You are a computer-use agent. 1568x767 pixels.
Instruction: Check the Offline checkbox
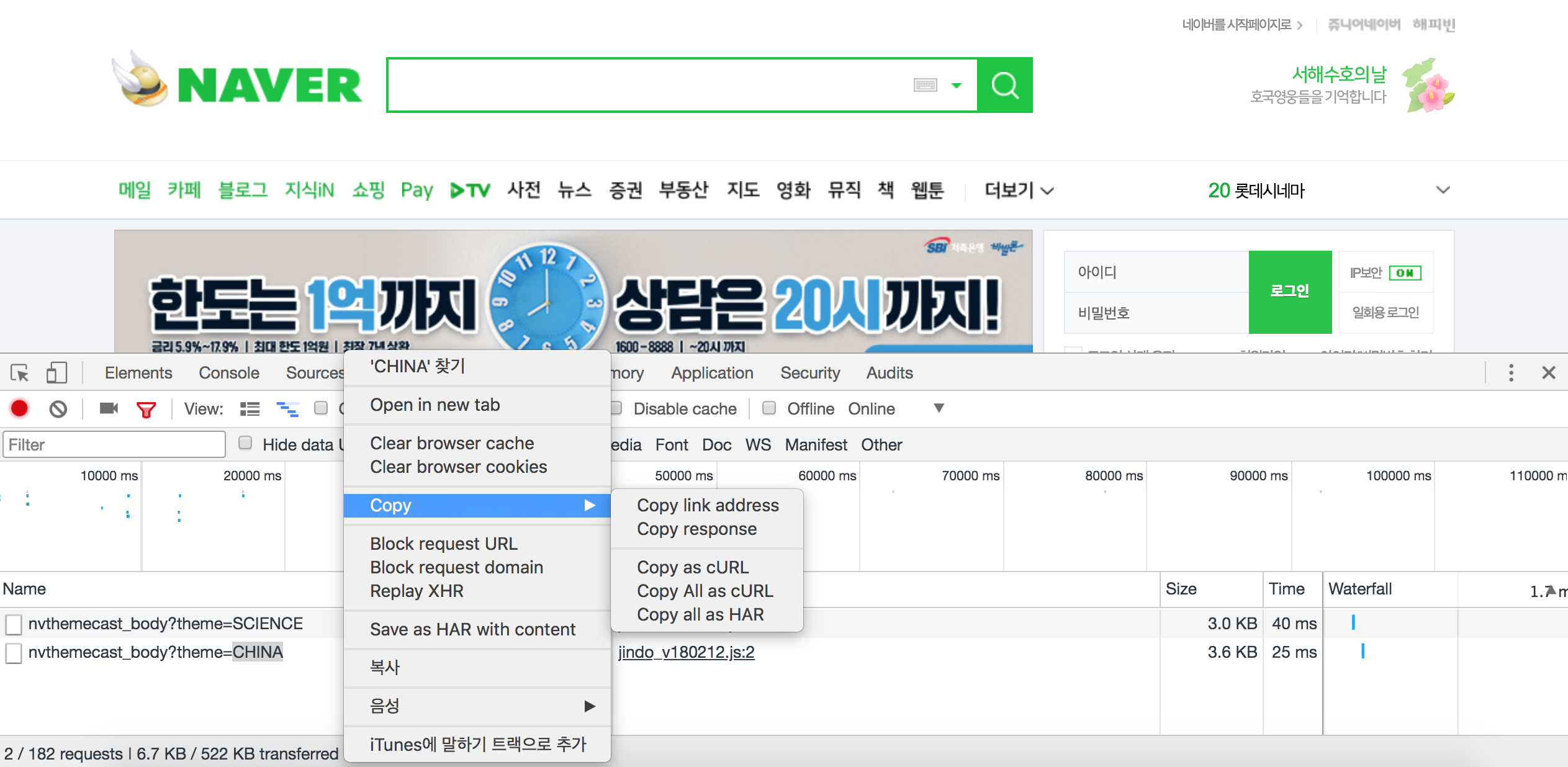tap(769, 408)
